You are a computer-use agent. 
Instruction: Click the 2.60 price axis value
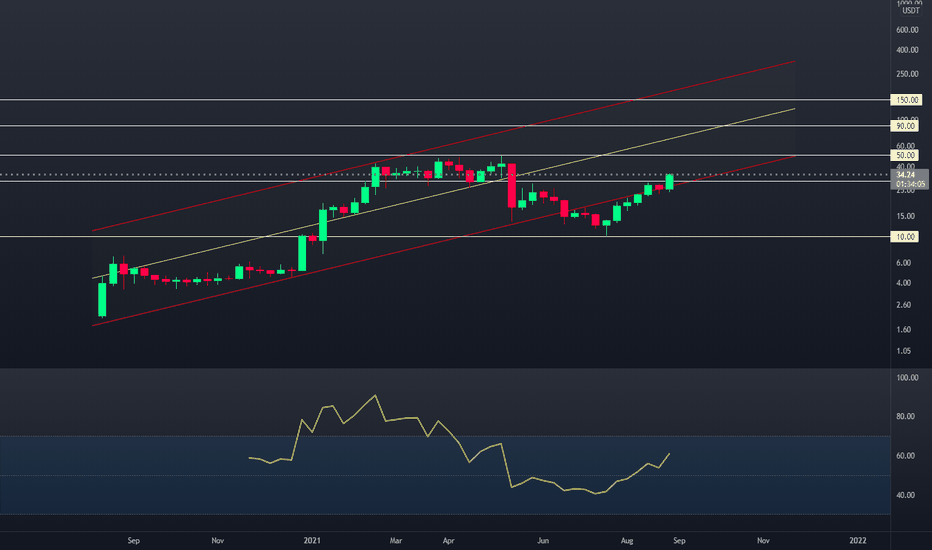pos(903,305)
